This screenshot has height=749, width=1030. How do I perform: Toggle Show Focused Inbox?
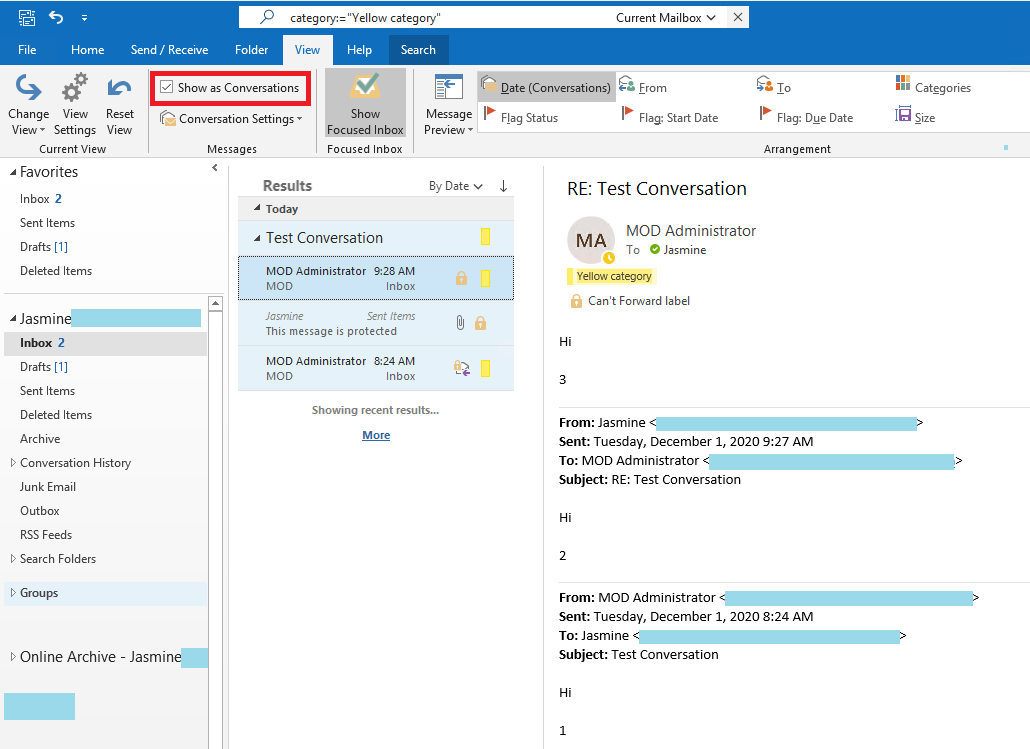click(365, 104)
